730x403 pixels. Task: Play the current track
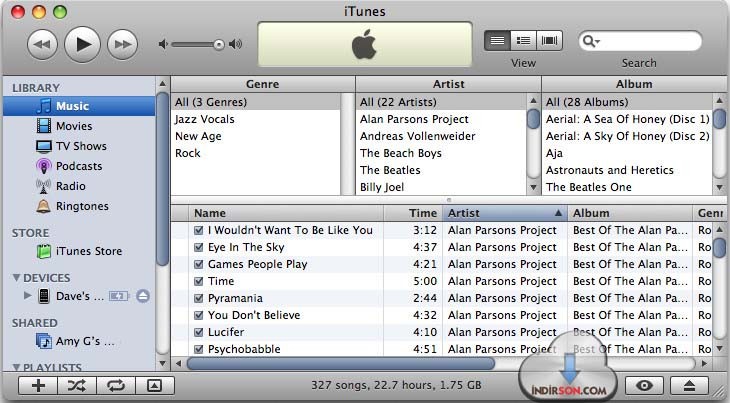coord(82,45)
